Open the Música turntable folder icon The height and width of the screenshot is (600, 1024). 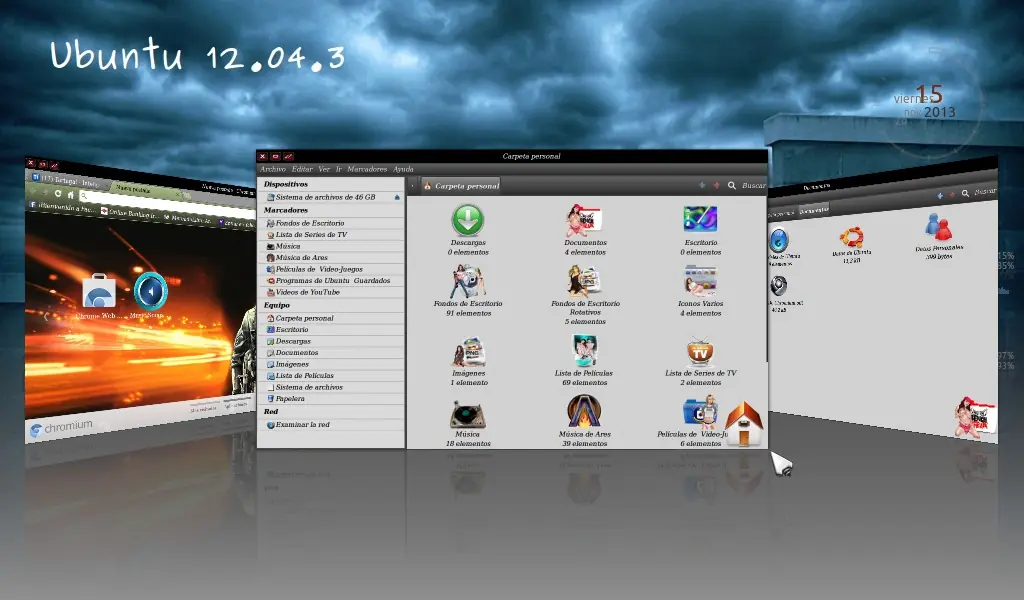468,413
